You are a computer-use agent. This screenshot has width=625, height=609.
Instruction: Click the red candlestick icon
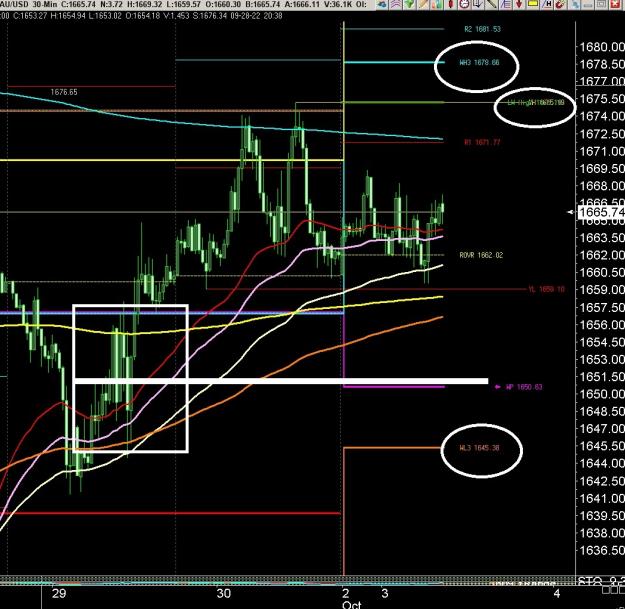click(451, 4)
